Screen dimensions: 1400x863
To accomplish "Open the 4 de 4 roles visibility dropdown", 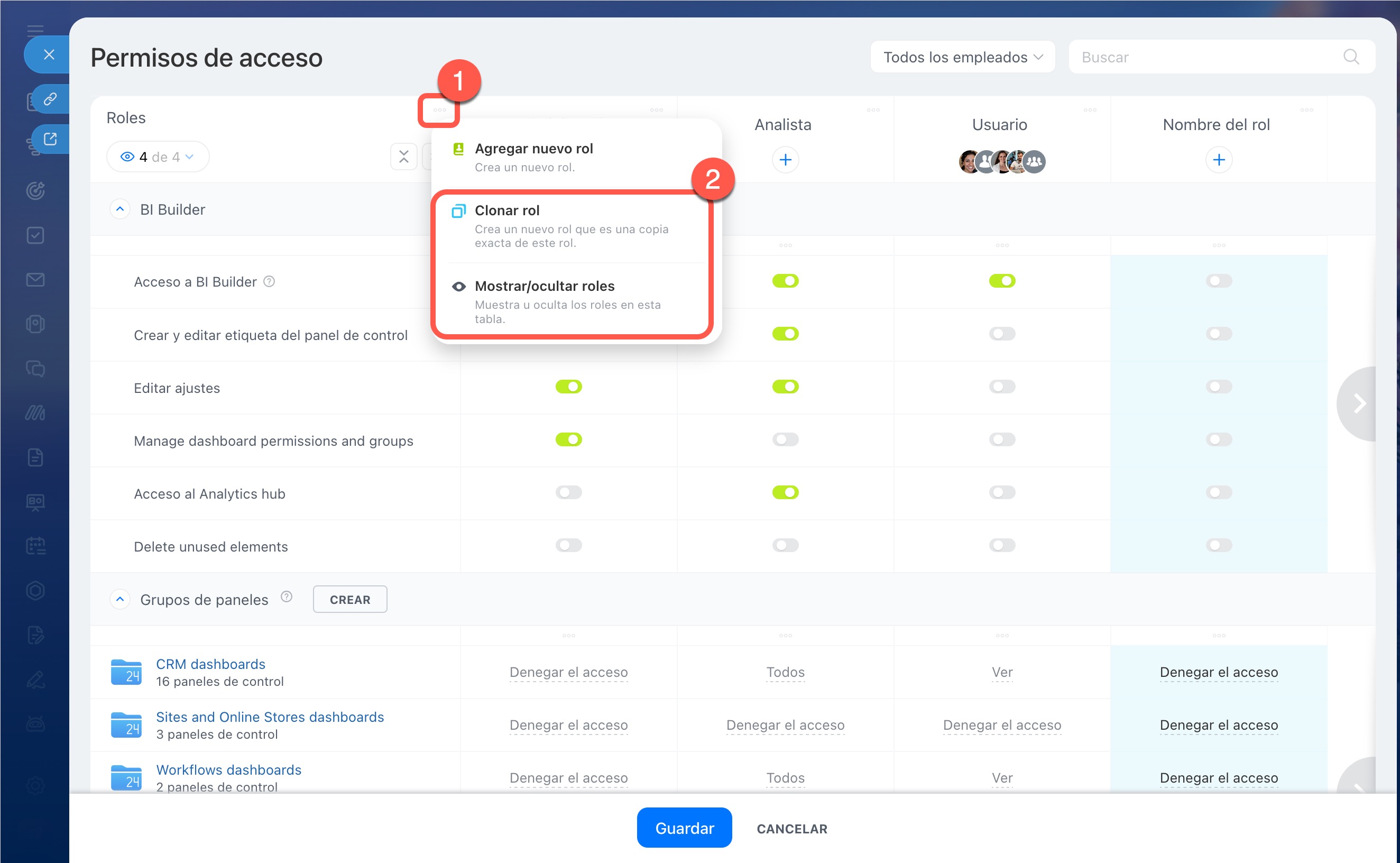I will click(158, 157).
